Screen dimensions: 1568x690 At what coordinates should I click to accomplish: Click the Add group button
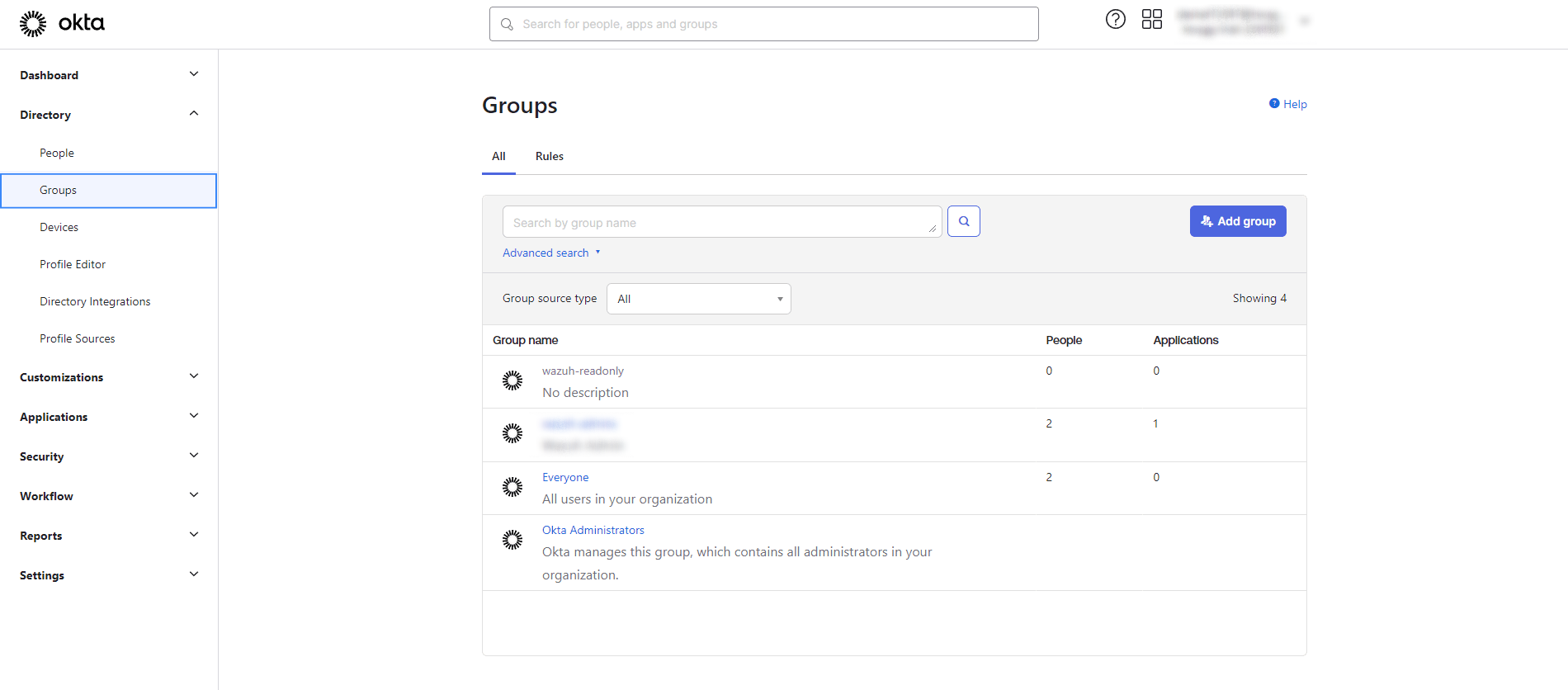coord(1237,221)
